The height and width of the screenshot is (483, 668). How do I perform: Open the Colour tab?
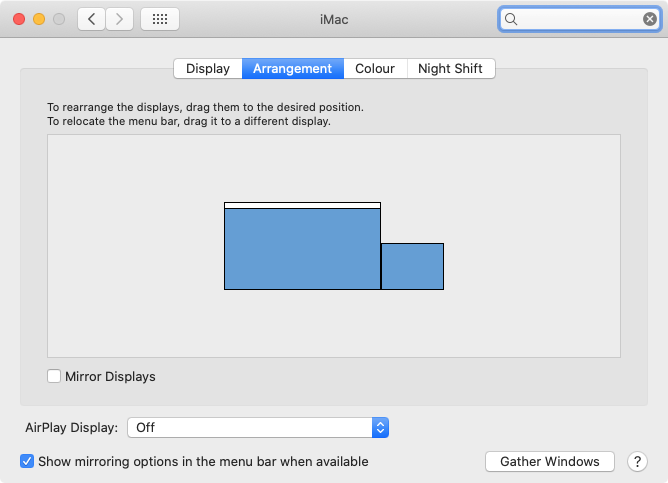(x=375, y=69)
